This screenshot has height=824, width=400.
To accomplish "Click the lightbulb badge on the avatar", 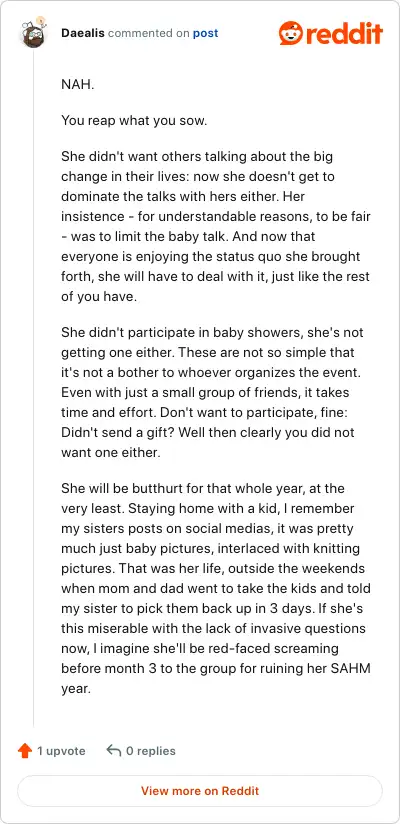I will pyautogui.click(x=40, y=21).
